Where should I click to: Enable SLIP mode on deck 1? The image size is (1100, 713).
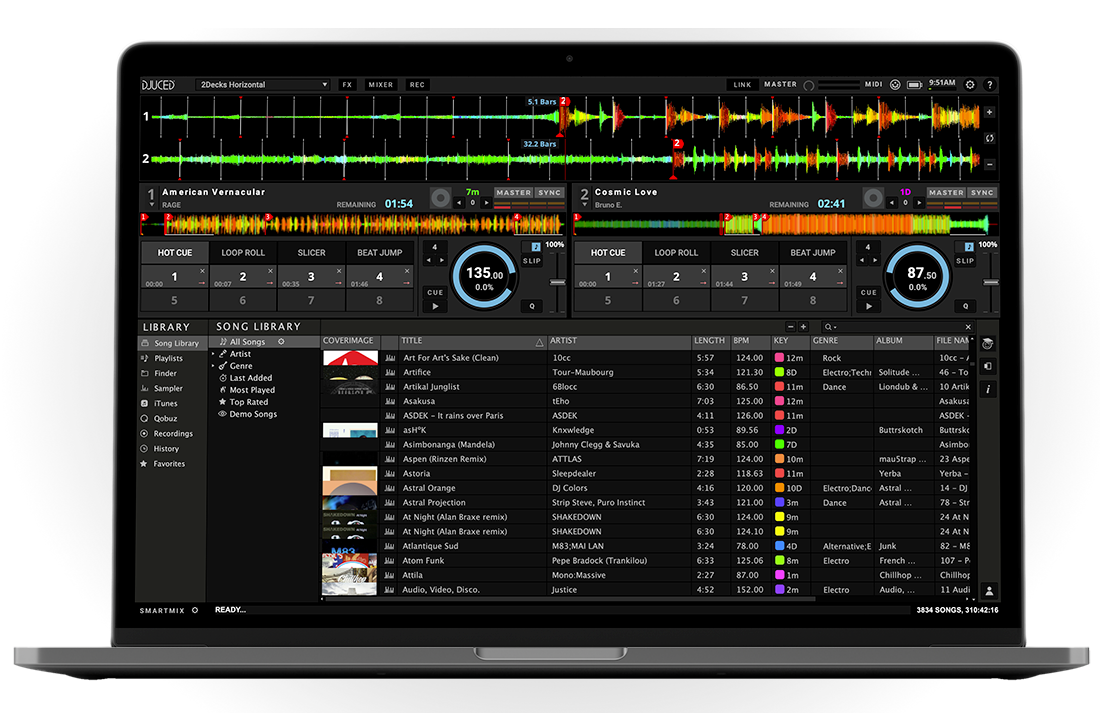coord(532,261)
